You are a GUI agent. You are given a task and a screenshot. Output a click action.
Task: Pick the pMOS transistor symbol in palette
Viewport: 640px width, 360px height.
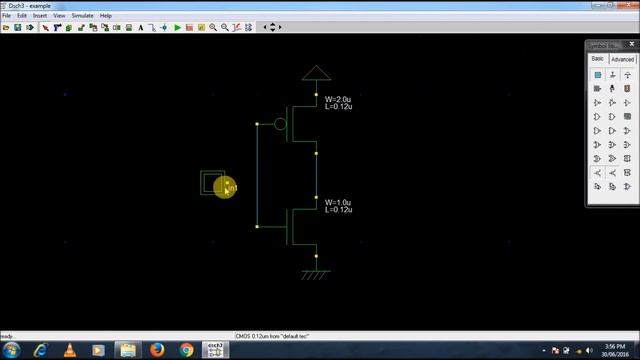point(612,173)
